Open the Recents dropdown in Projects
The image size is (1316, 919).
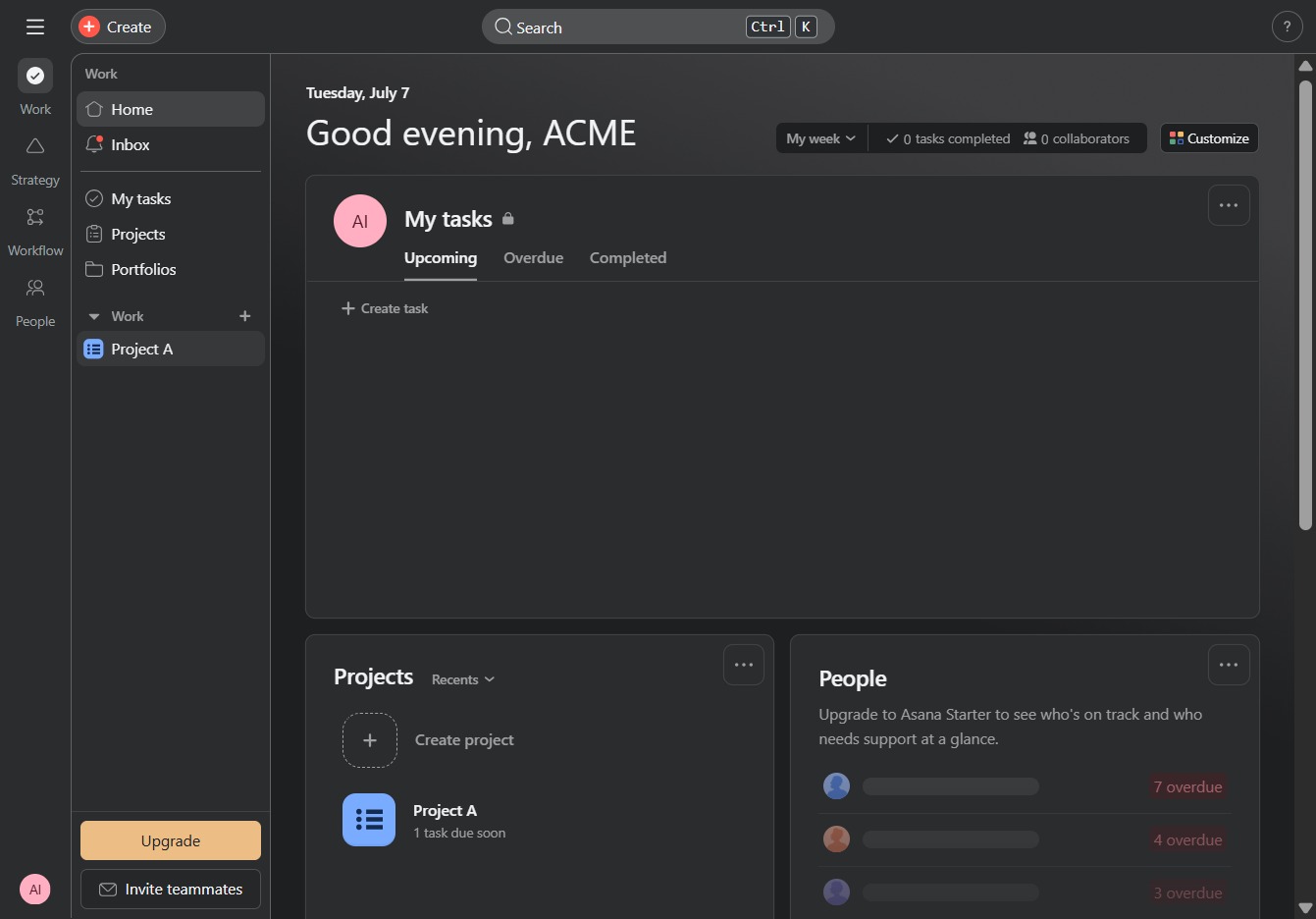point(463,679)
